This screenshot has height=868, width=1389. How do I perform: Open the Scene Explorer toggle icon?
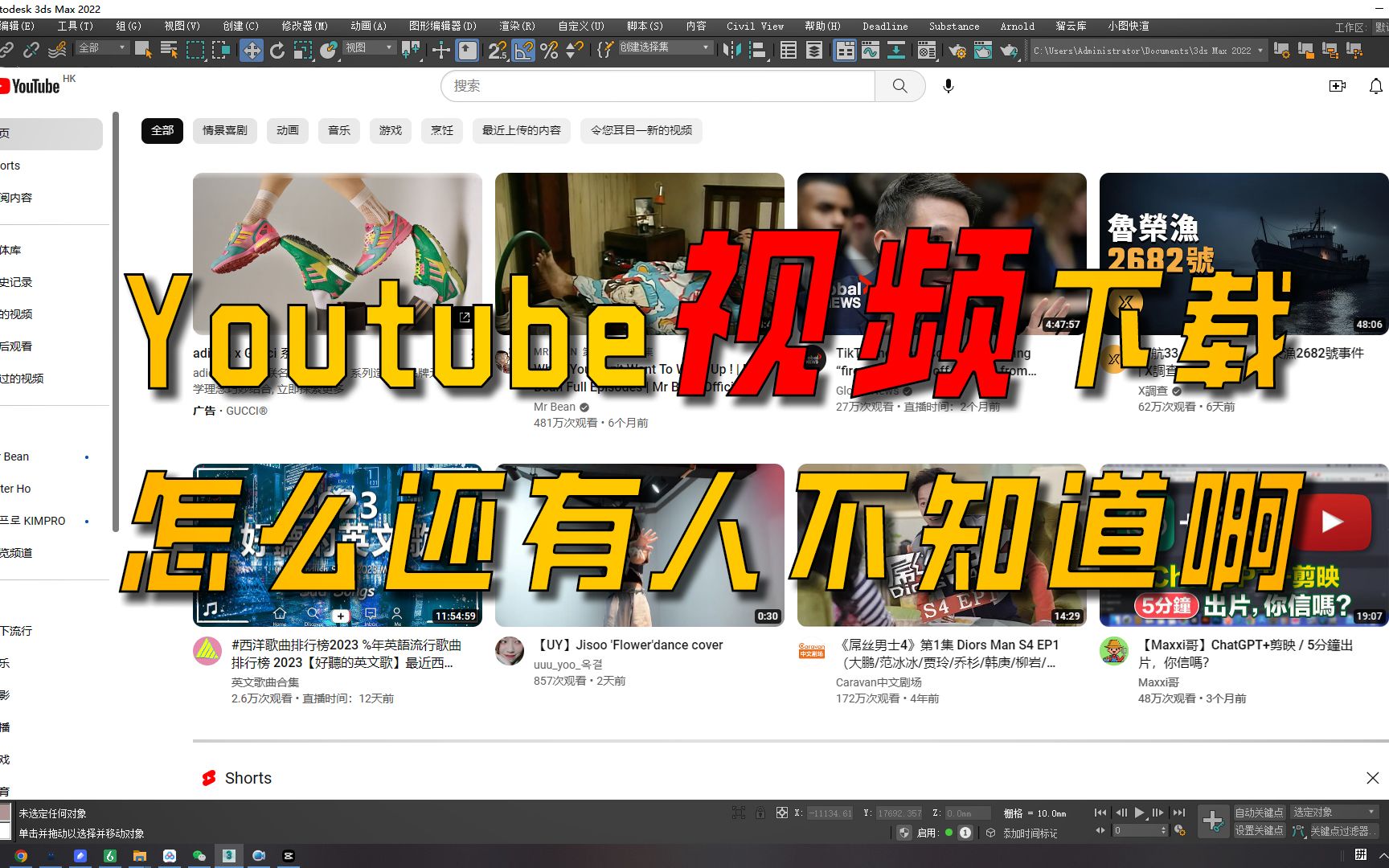click(x=789, y=50)
